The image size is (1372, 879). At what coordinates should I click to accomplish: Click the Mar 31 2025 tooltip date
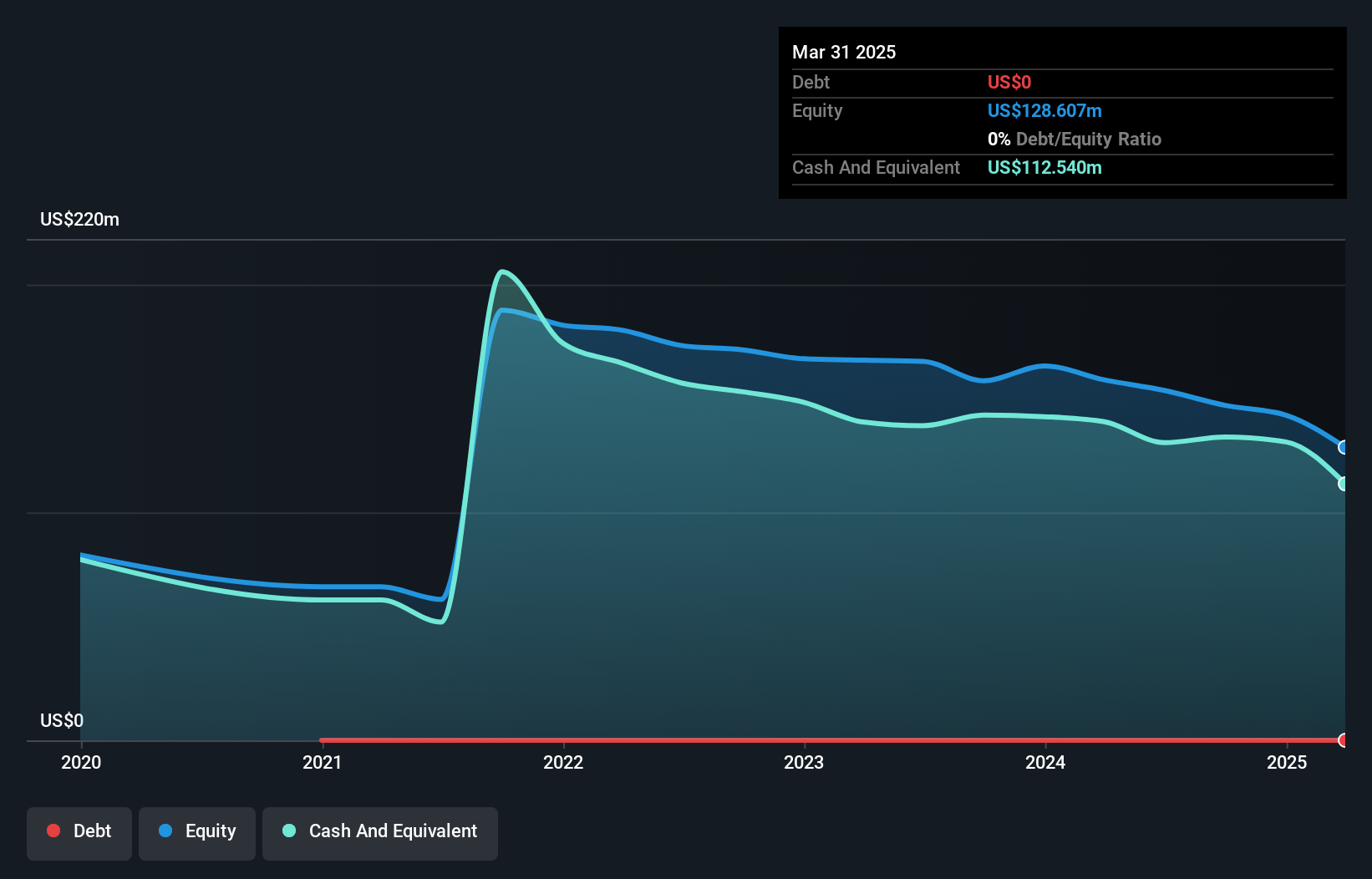pyautogui.click(x=844, y=52)
